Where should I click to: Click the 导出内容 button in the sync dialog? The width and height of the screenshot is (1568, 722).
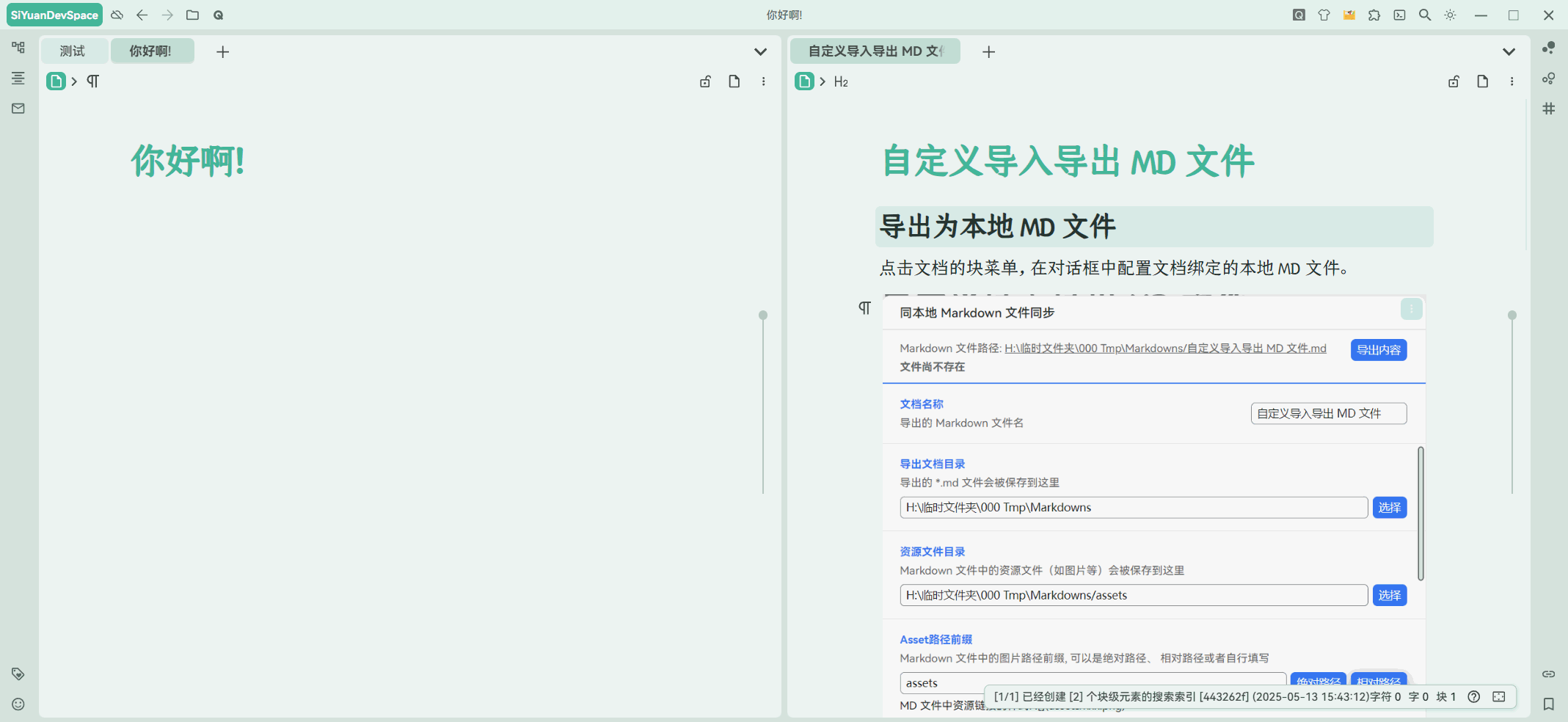point(1379,349)
